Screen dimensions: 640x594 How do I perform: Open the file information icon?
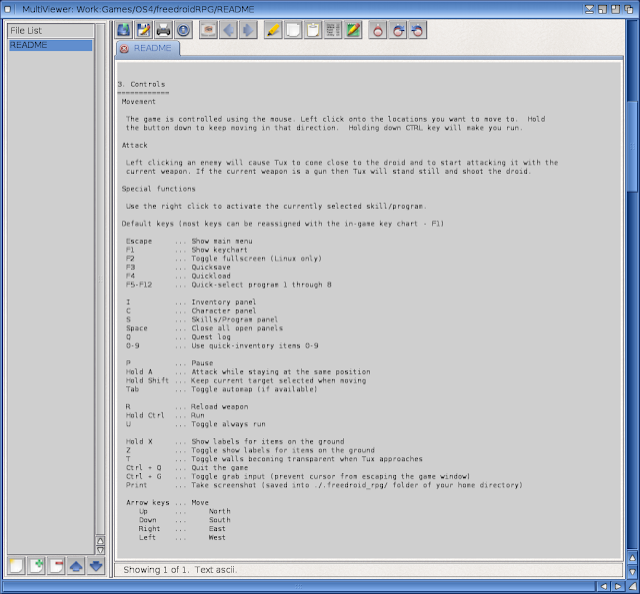pyautogui.click(x=183, y=30)
